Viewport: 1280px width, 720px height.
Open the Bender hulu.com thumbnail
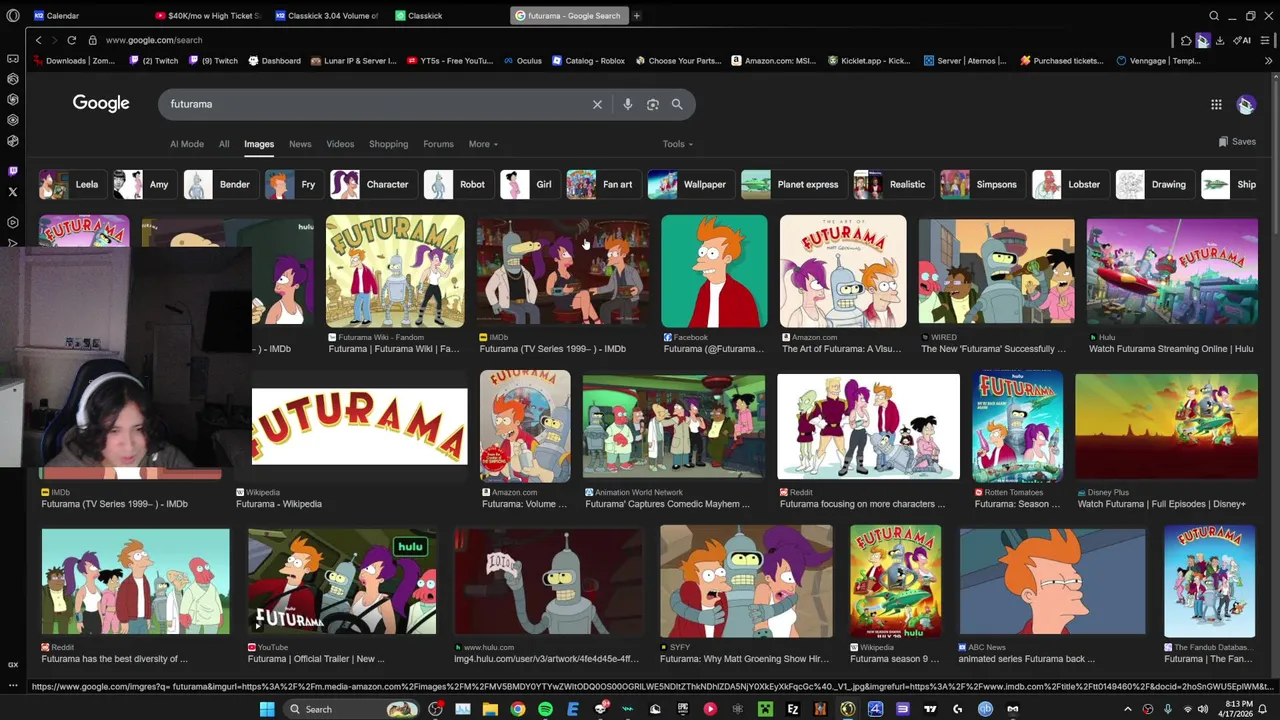click(x=548, y=581)
